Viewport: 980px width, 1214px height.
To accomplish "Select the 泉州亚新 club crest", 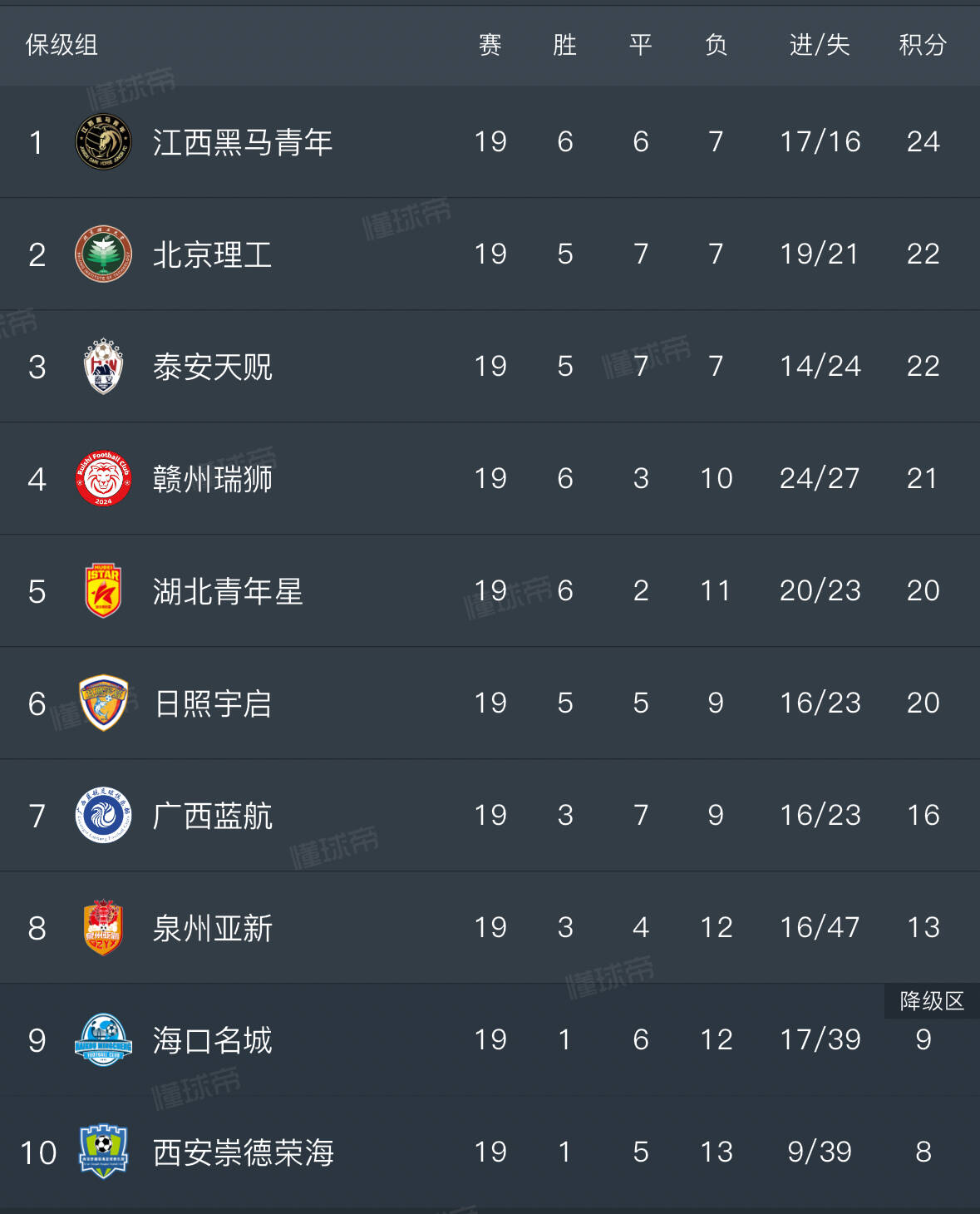I will click(x=102, y=928).
